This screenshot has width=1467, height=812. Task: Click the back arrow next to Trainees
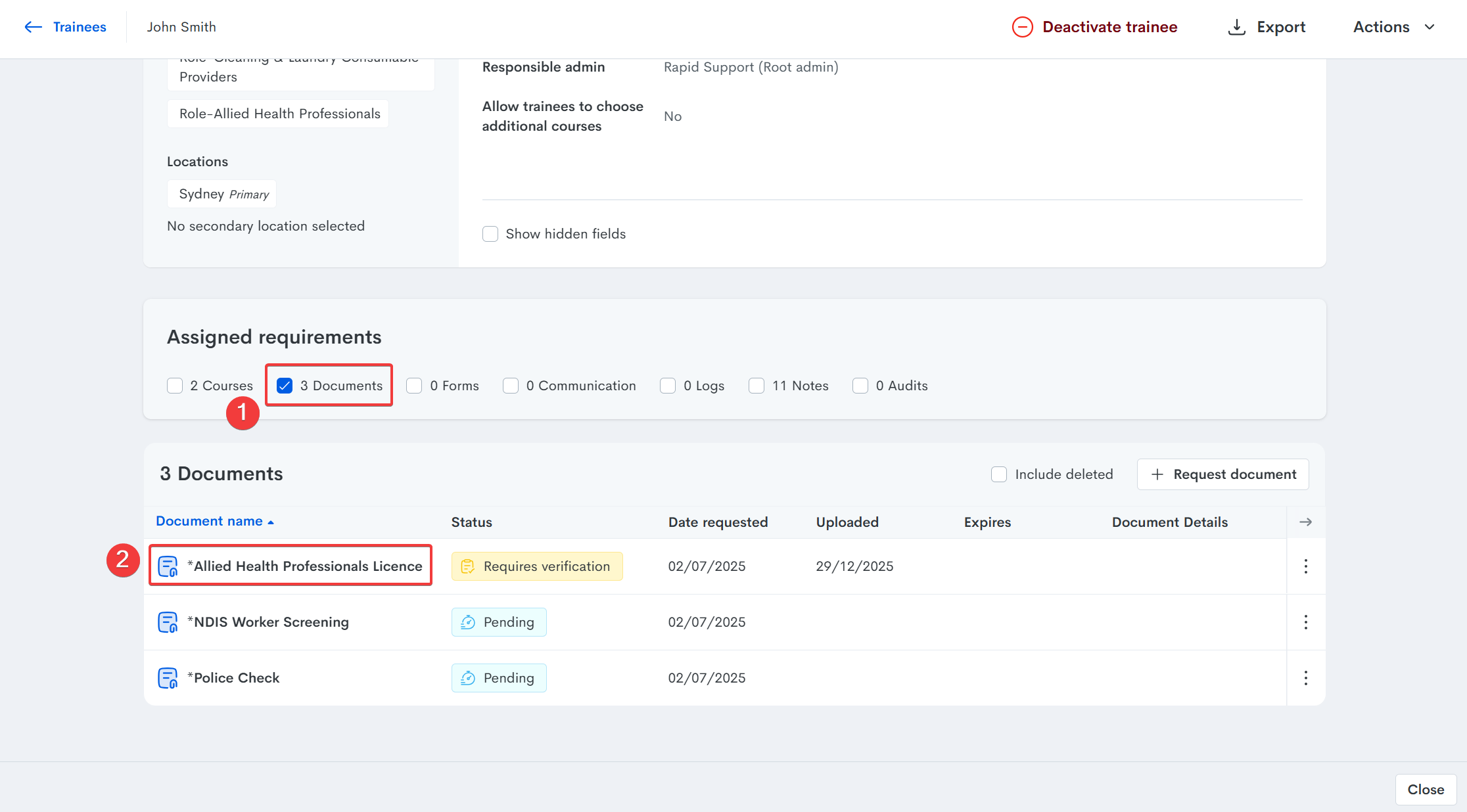tap(33, 27)
